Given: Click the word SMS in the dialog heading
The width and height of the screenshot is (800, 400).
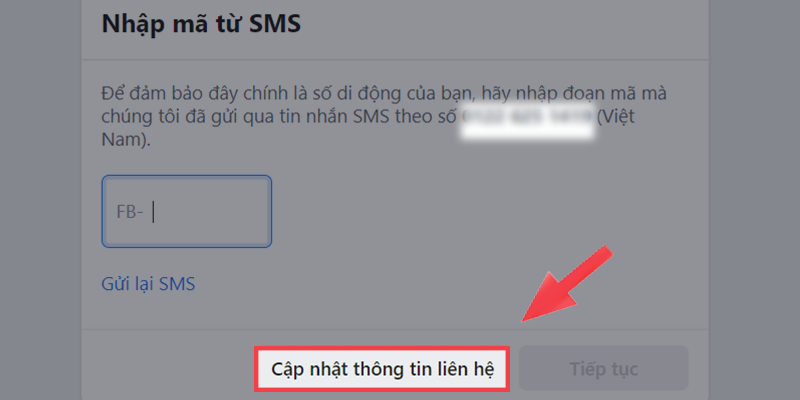Looking at the screenshot, I should [x=275, y=23].
